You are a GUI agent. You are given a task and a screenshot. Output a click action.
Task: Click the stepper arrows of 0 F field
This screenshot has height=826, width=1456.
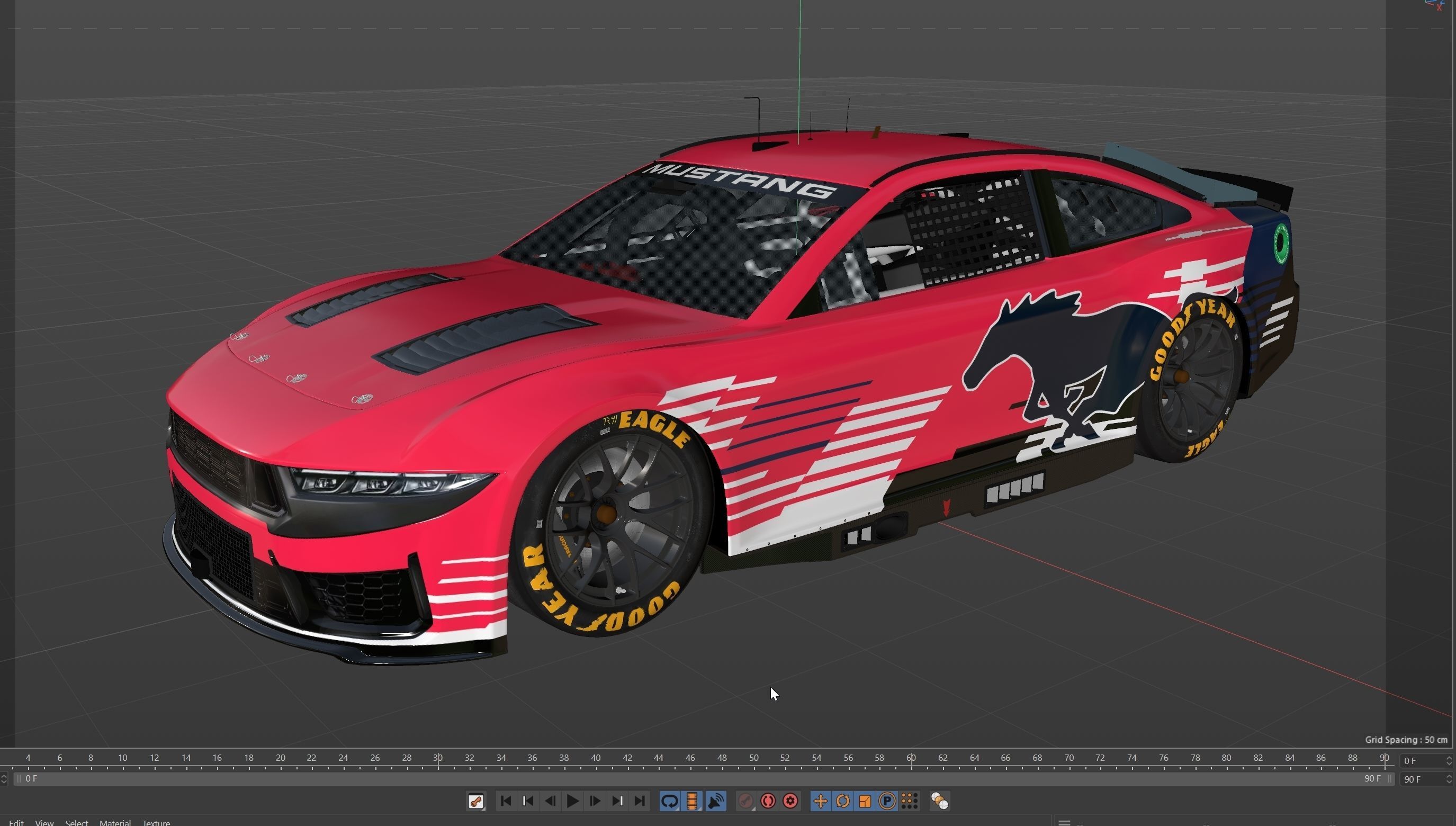click(x=1449, y=760)
